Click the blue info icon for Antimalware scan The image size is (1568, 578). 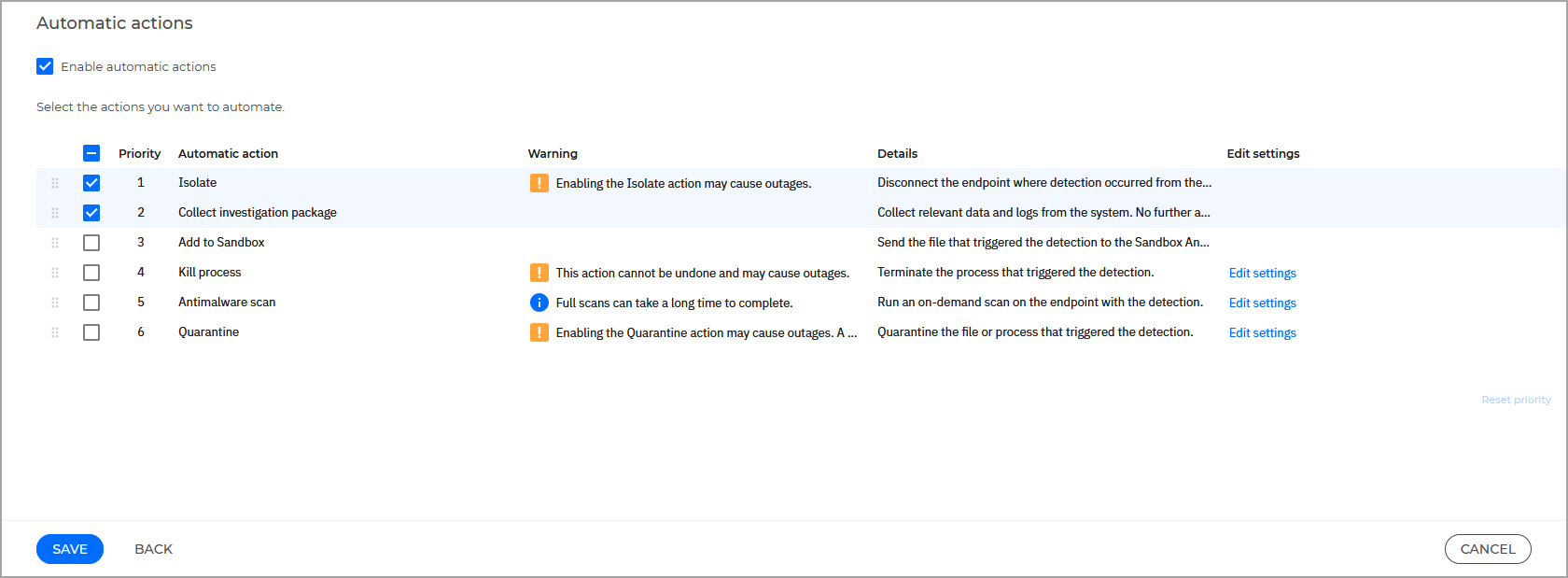click(x=539, y=303)
